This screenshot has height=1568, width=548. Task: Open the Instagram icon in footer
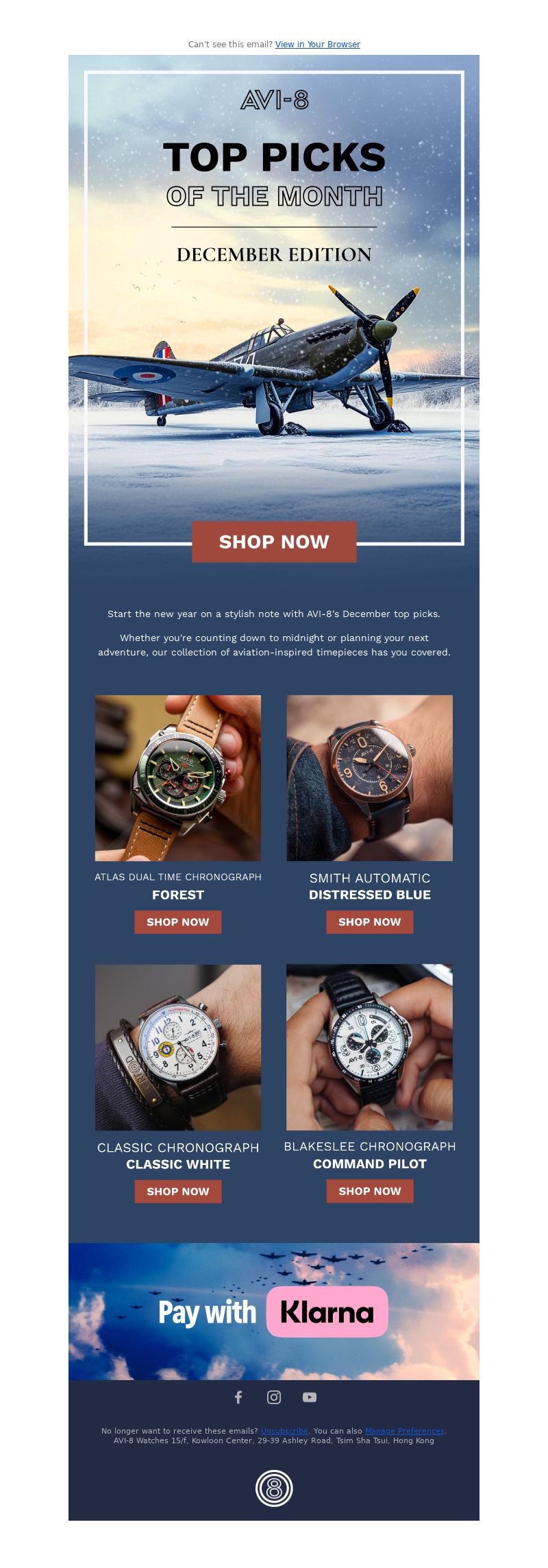click(274, 1397)
